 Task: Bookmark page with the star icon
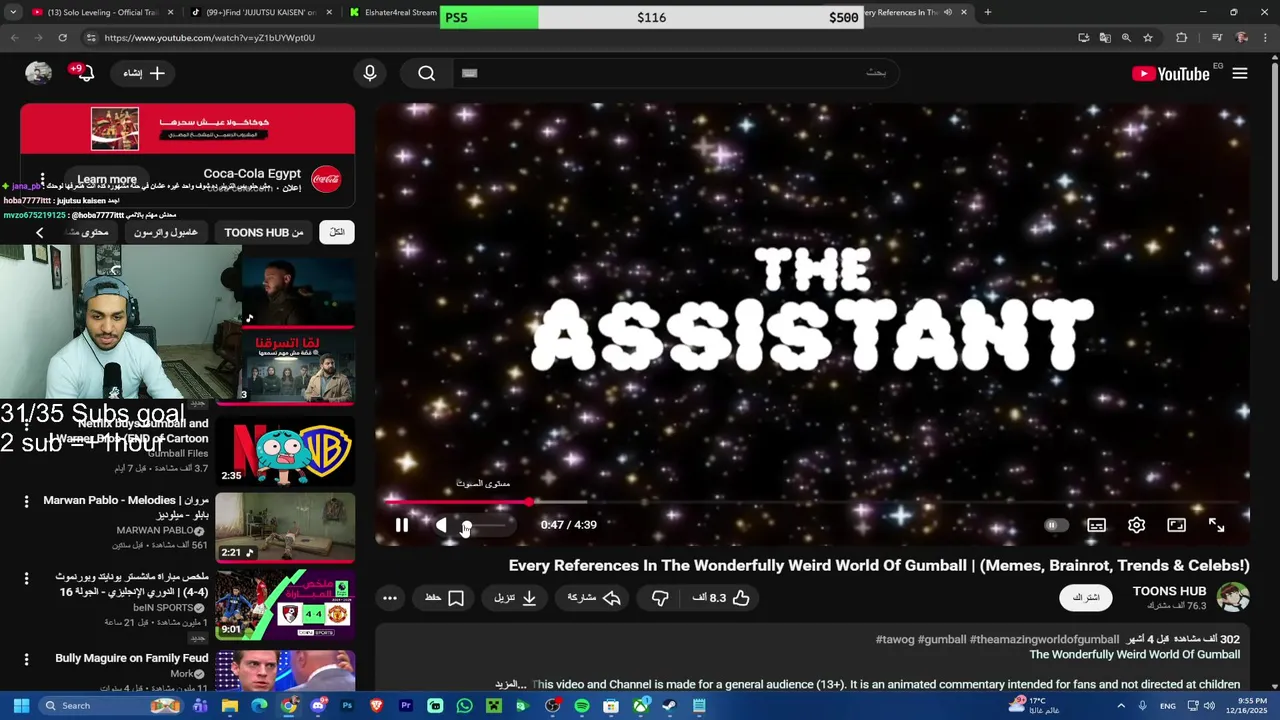[1148, 38]
